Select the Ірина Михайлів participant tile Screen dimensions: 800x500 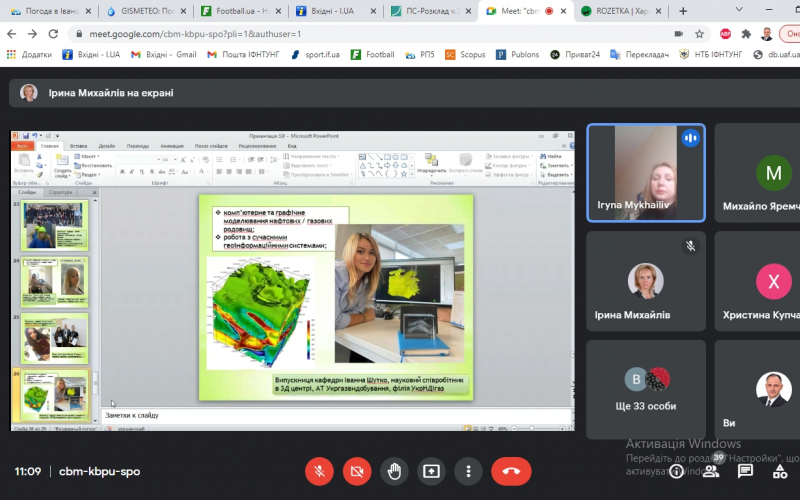646,281
